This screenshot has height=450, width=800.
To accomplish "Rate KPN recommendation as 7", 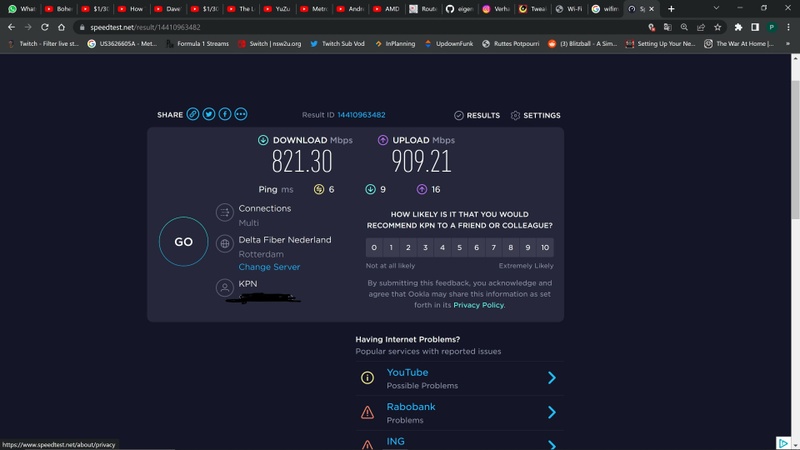I will 494,247.
